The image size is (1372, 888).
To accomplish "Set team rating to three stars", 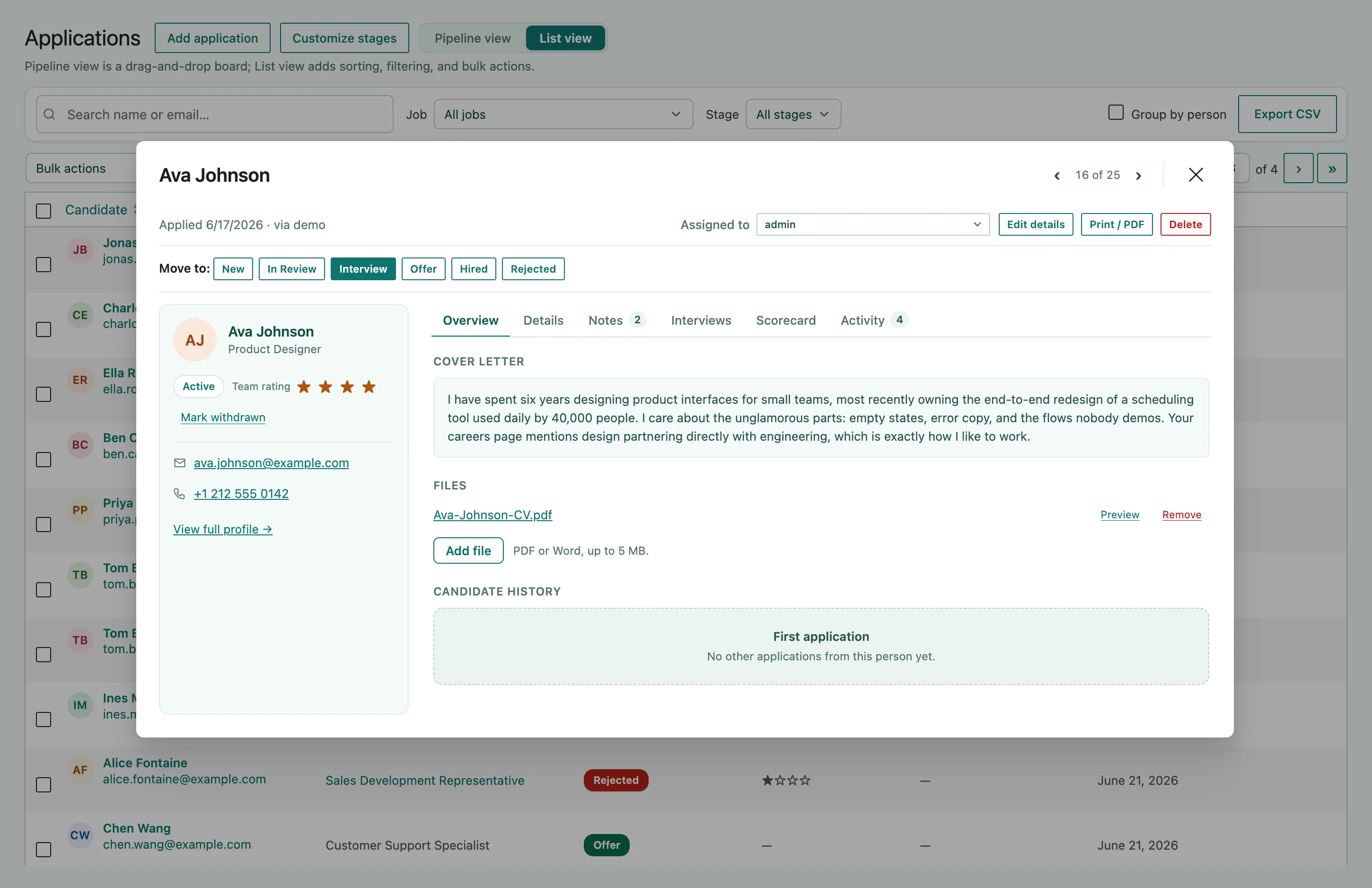I will 347,386.
